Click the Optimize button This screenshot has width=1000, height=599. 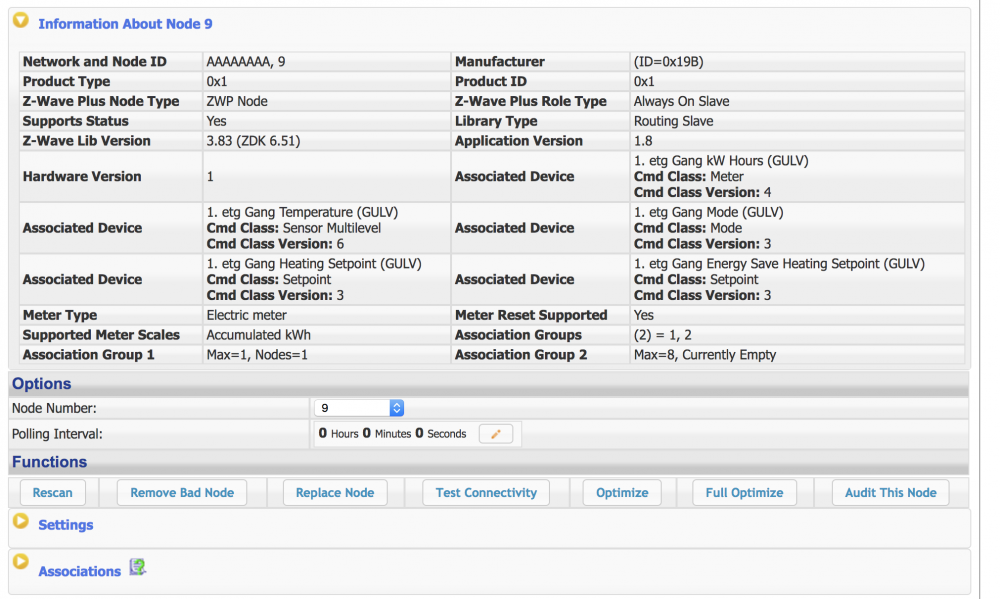[622, 492]
